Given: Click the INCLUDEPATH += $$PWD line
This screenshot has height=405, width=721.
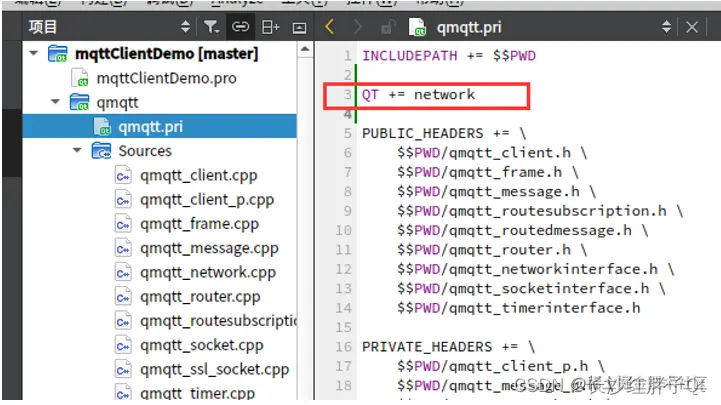Looking at the screenshot, I should pos(449,56).
